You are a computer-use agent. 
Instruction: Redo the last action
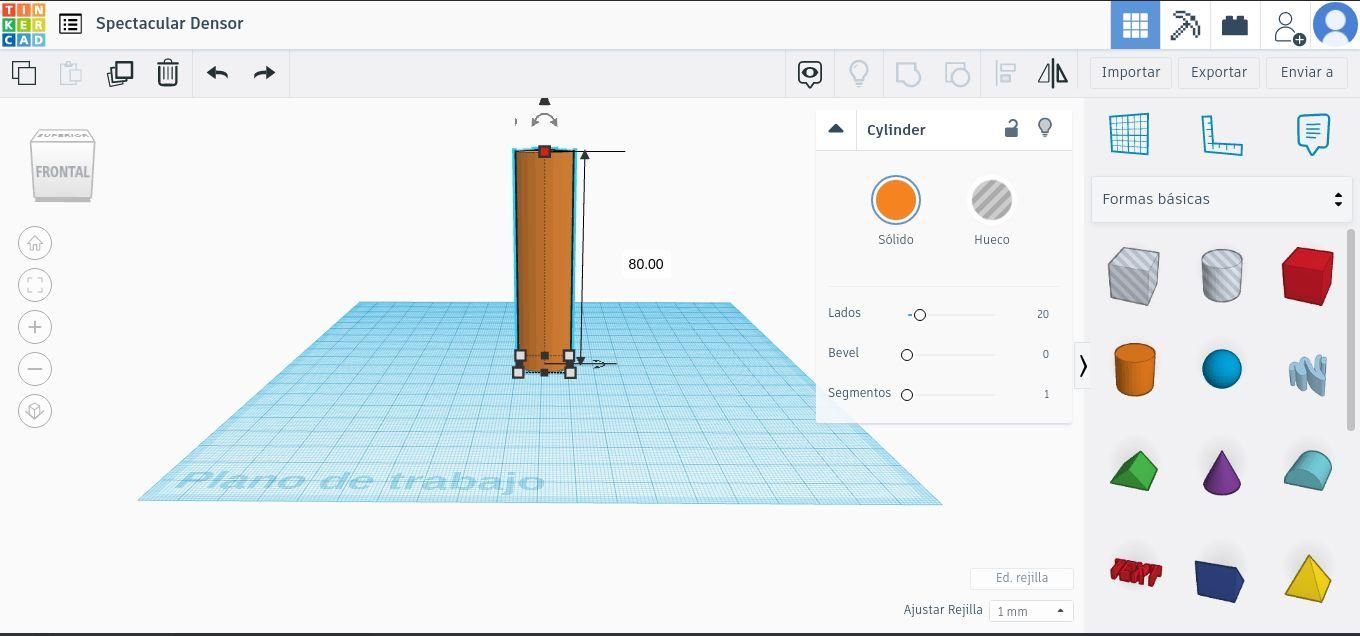coord(264,73)
